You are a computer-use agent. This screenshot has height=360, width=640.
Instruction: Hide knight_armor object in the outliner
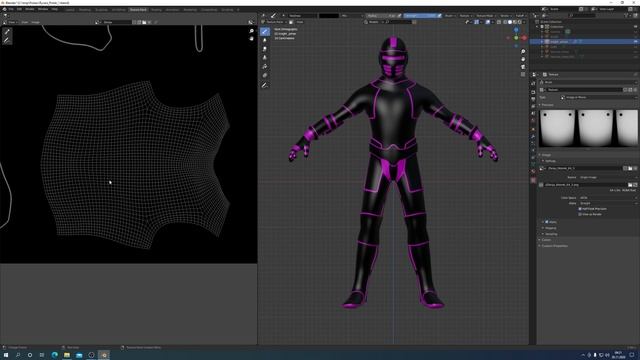[x=636, y=41]
